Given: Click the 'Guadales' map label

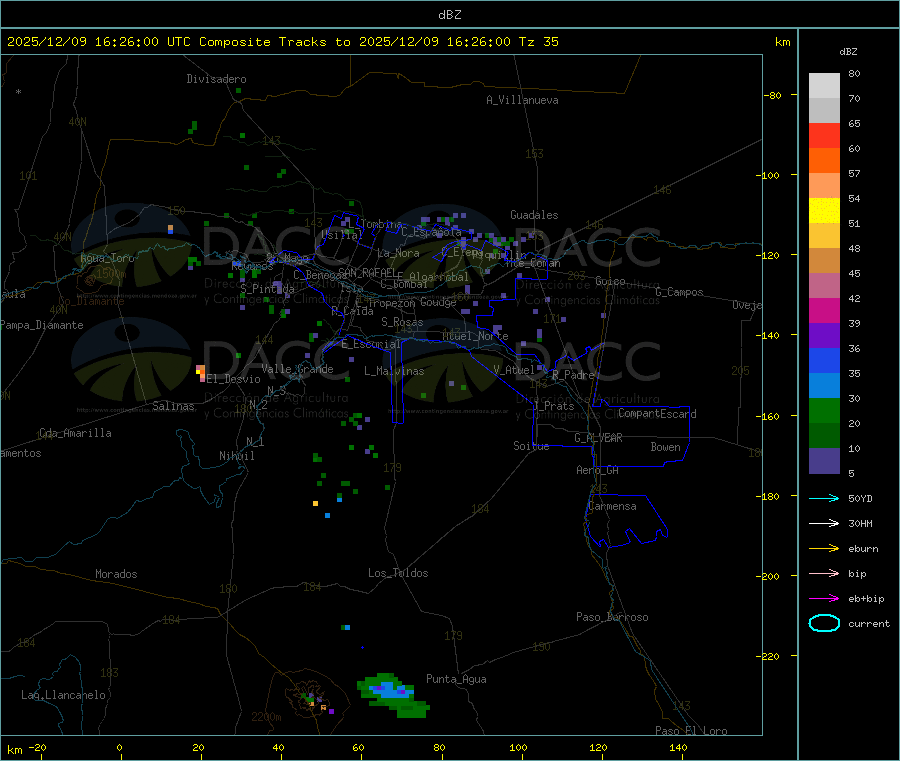Looking at the screenshot, I should tap(534, 215).
